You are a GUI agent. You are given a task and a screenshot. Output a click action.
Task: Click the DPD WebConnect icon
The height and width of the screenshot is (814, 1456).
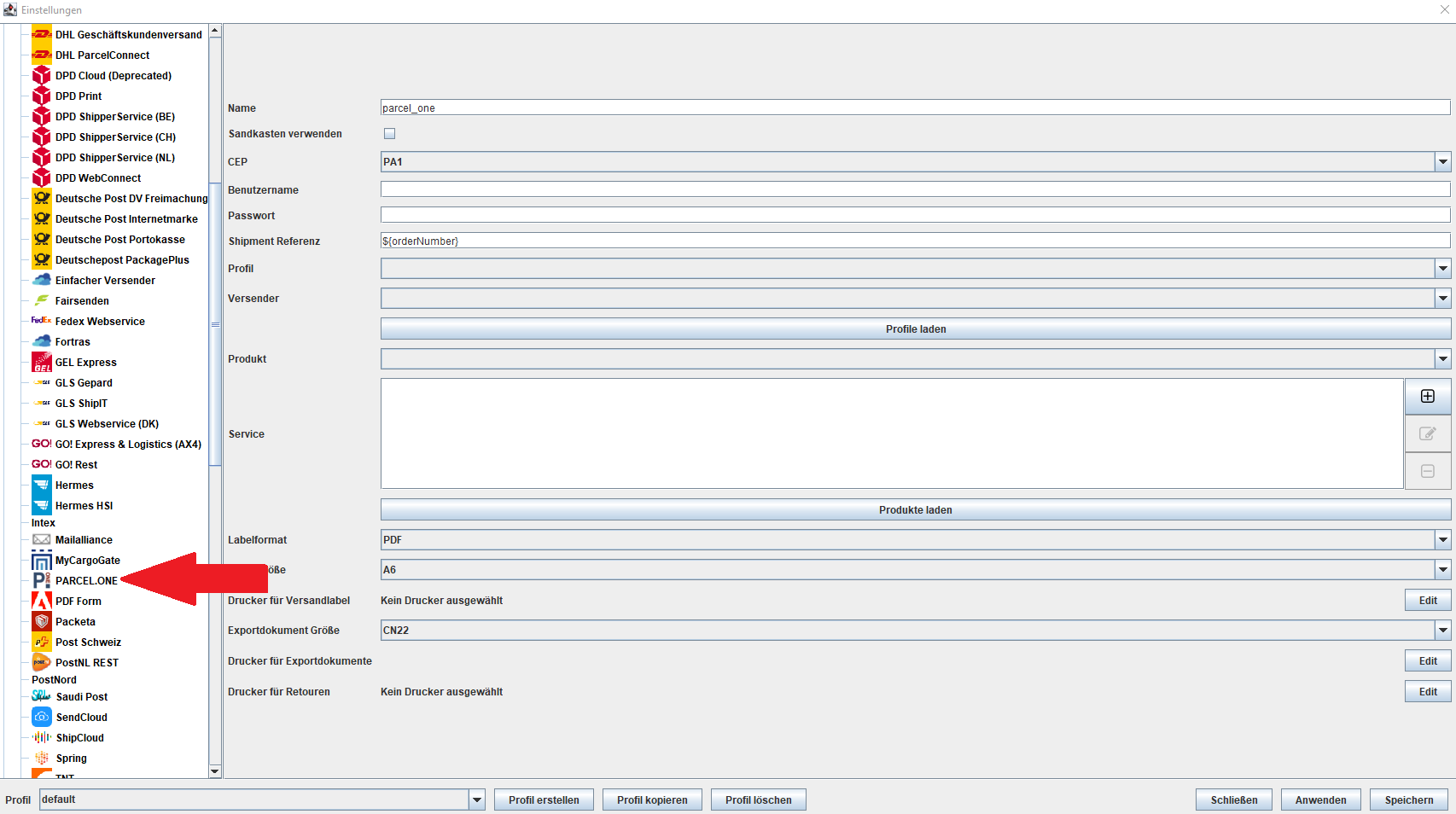42,177
